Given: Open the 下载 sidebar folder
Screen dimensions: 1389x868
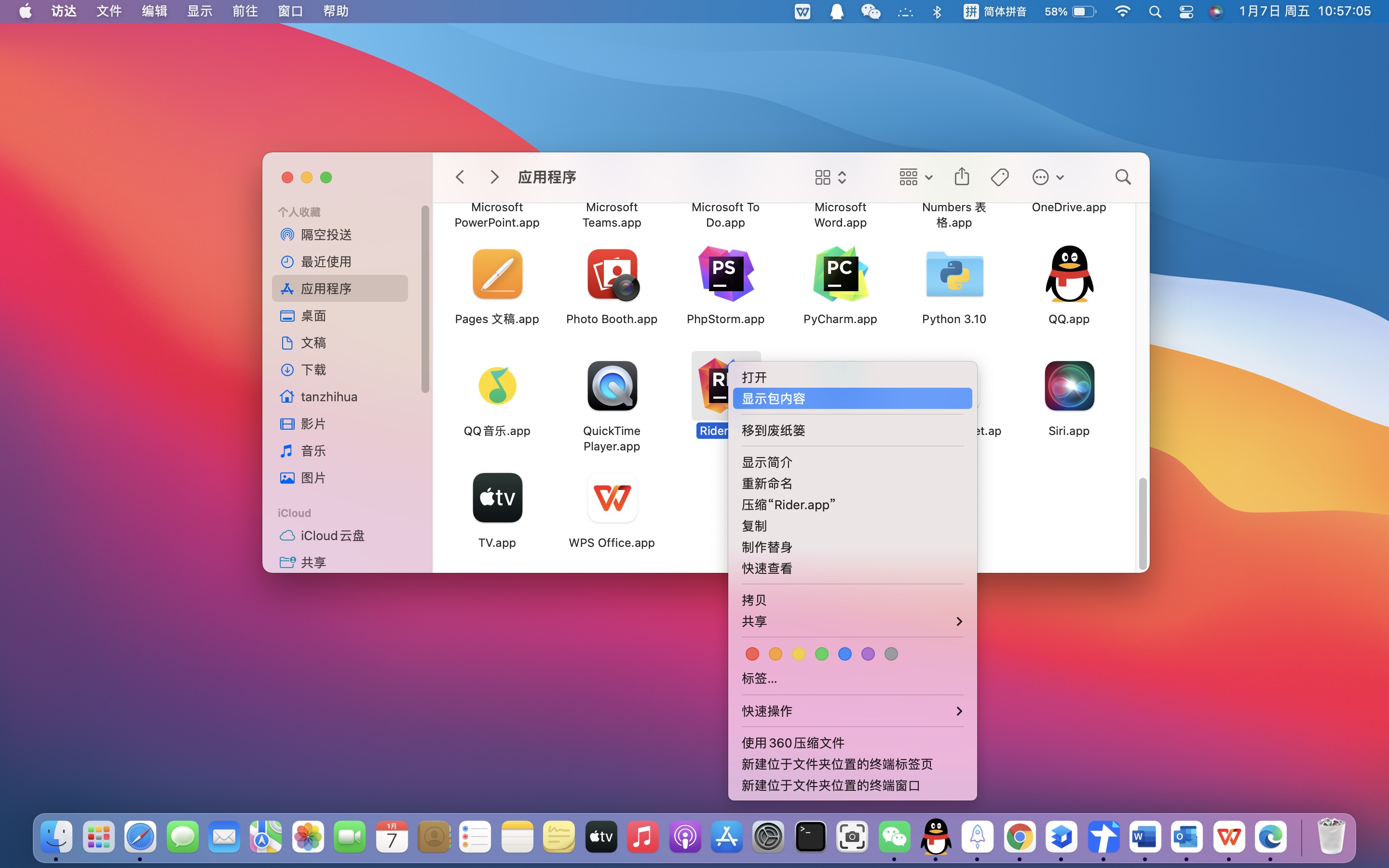Looking at the screenshot, I should [313, 370].
